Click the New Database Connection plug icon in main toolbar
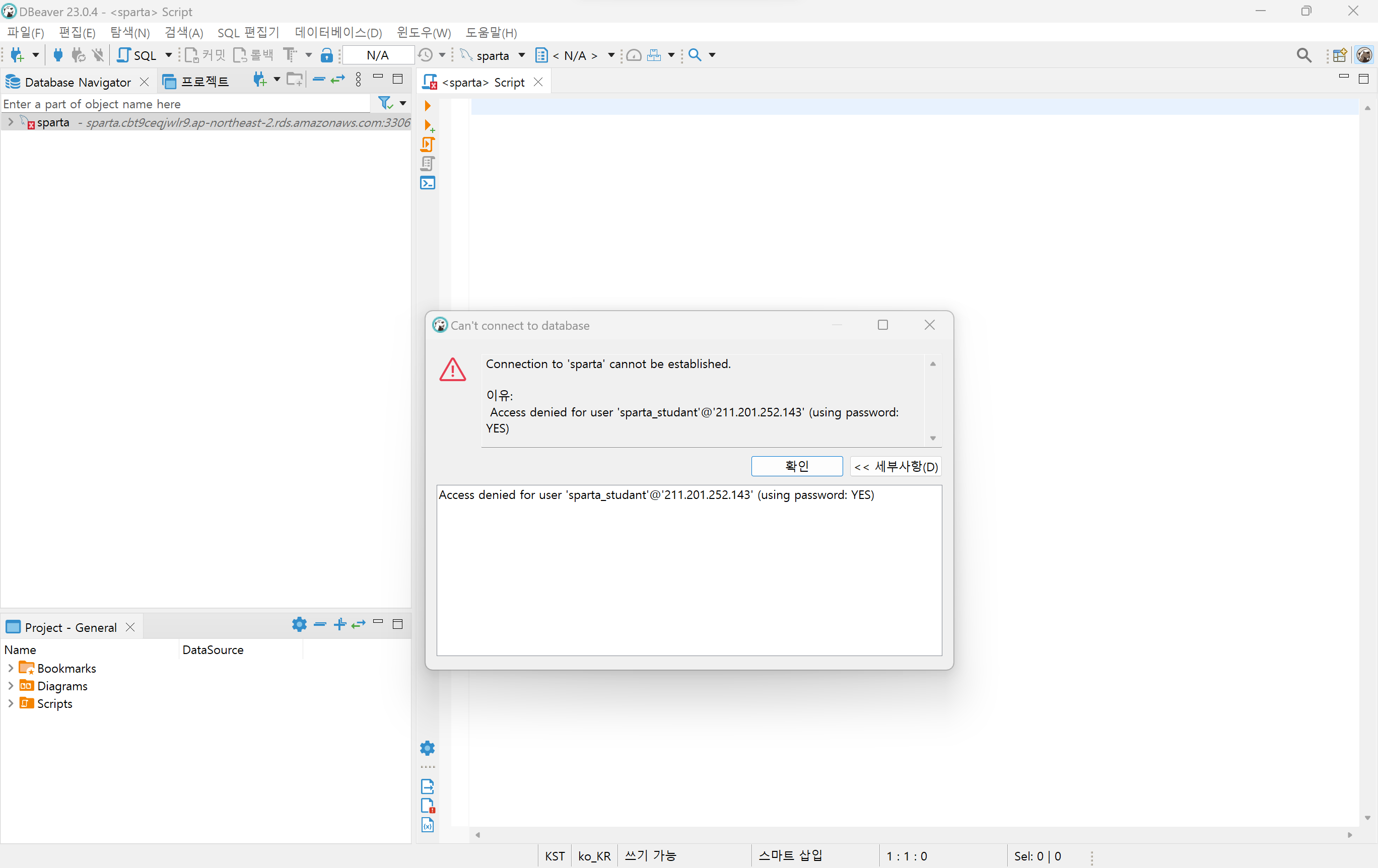The width and height of the screenshot is (1378, 868). [17, 55]
